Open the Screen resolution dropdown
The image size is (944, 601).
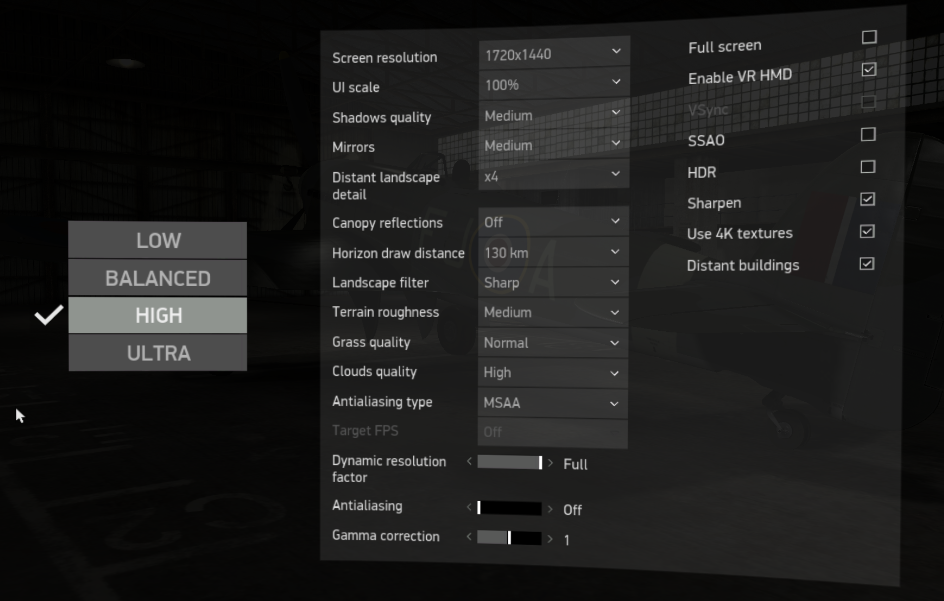click(554, 54)
